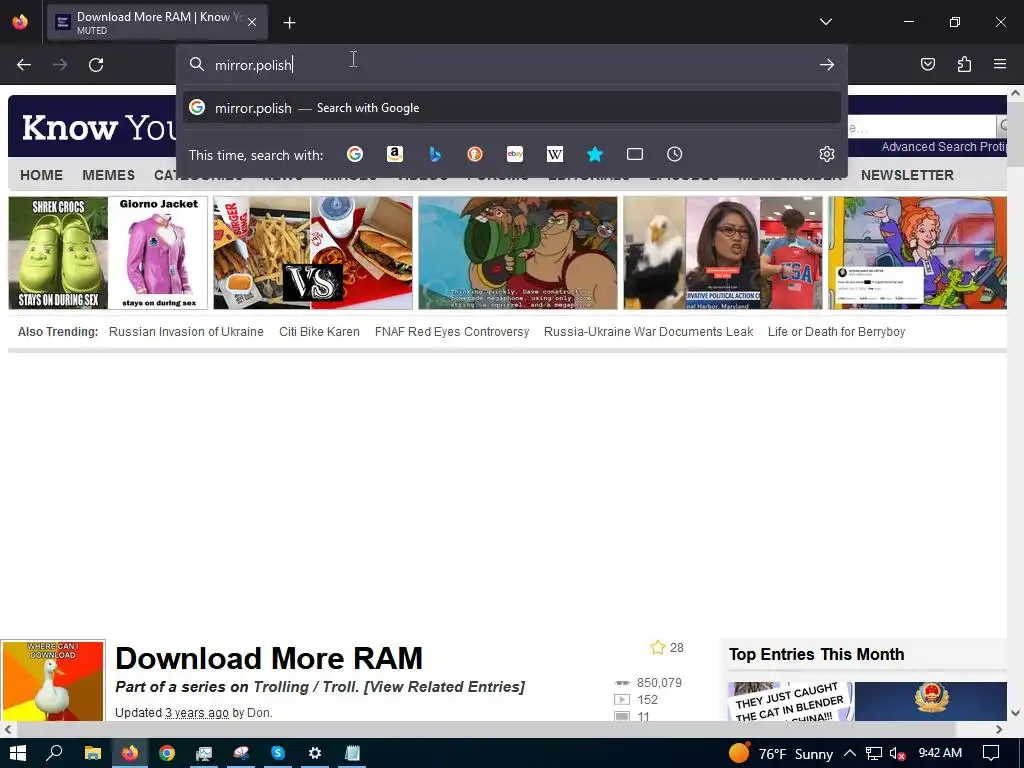Search this time with Wikipedia
The image size is (1024, 768).
tap(554, 154)
